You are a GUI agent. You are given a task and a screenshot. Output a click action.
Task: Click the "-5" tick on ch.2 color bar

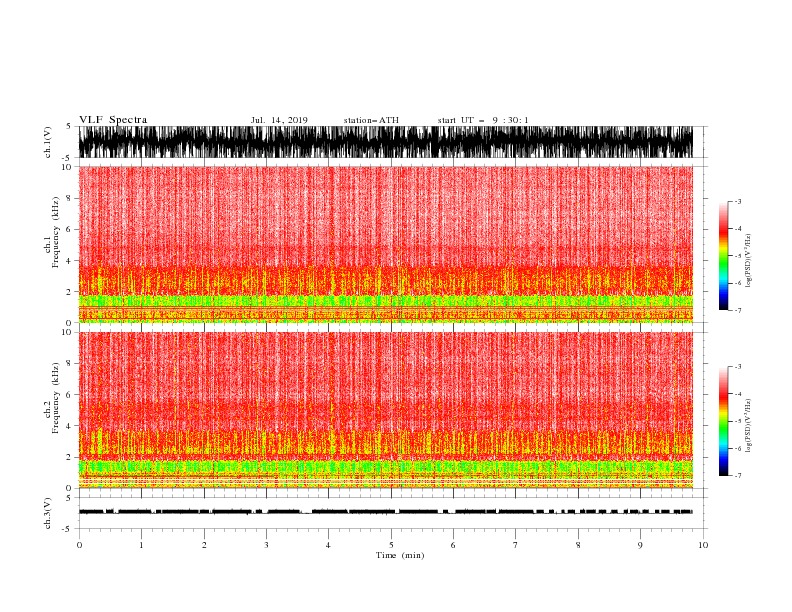pyautogui.click(x=737, y=421)
